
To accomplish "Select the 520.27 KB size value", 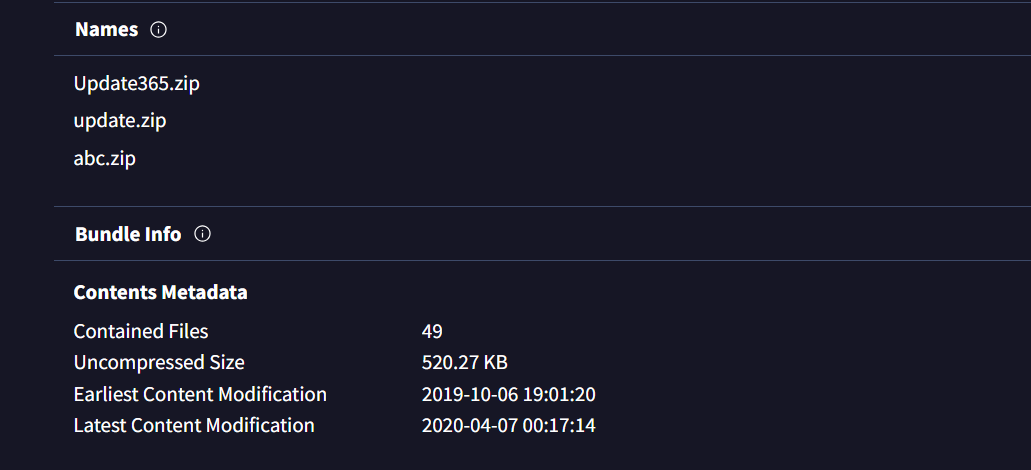I will 465,362.
